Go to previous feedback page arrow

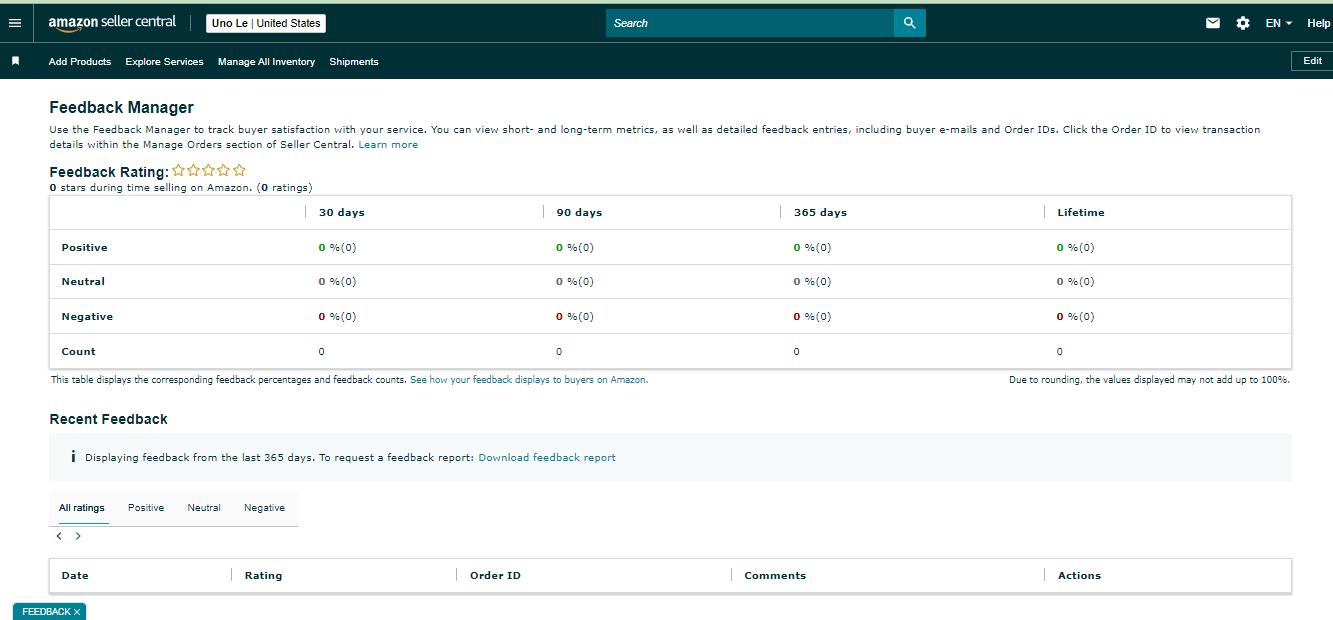click(59, 536)
